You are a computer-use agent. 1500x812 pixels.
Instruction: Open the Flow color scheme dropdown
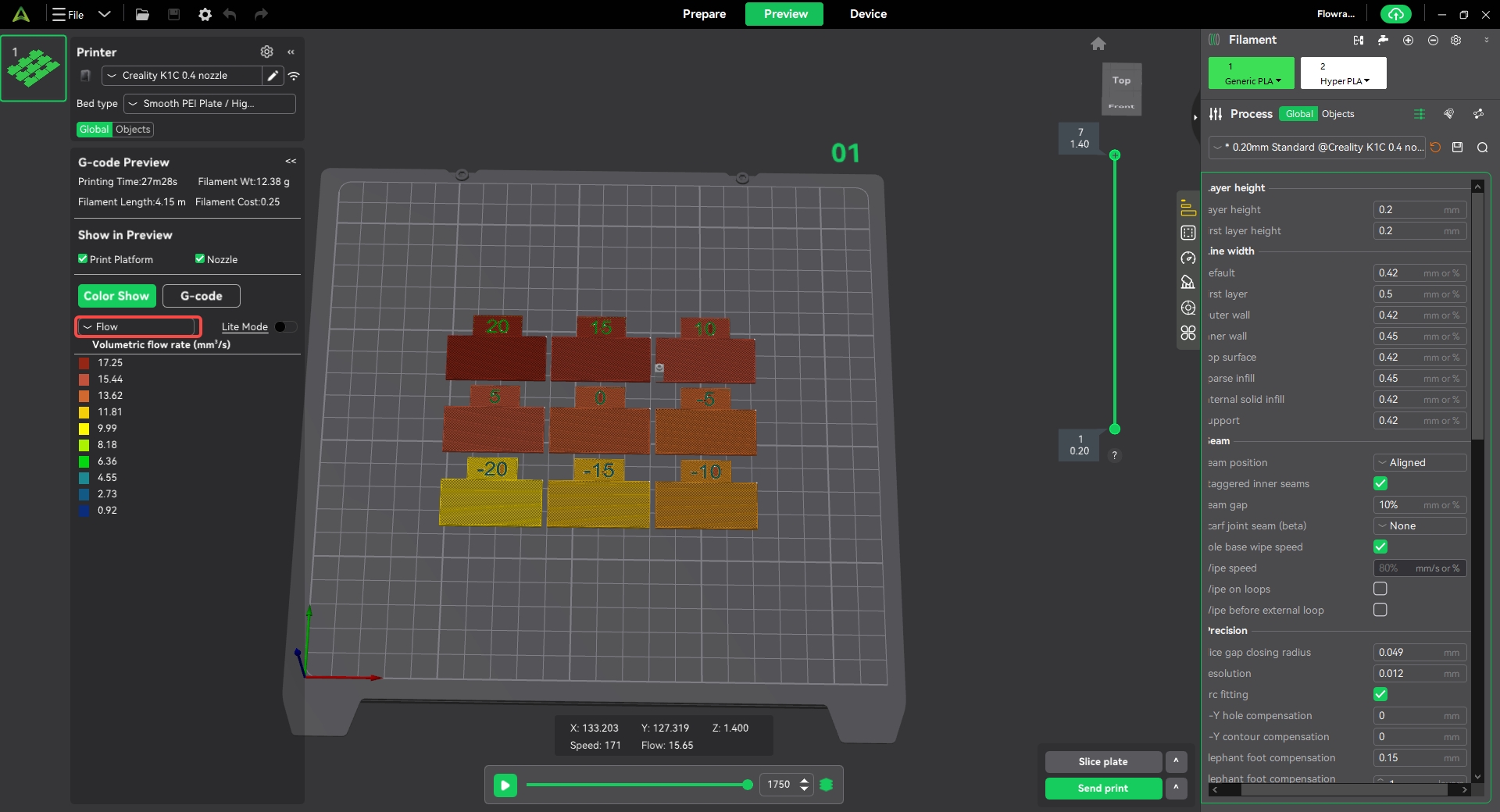click(x=138, y=327)
